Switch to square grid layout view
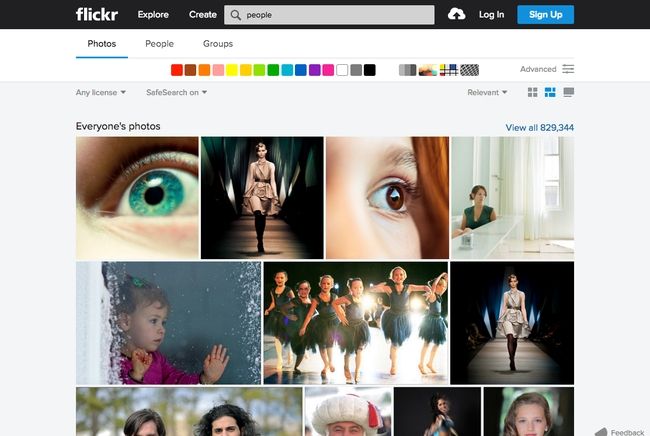The image size is (650, 436). (533, 93)
